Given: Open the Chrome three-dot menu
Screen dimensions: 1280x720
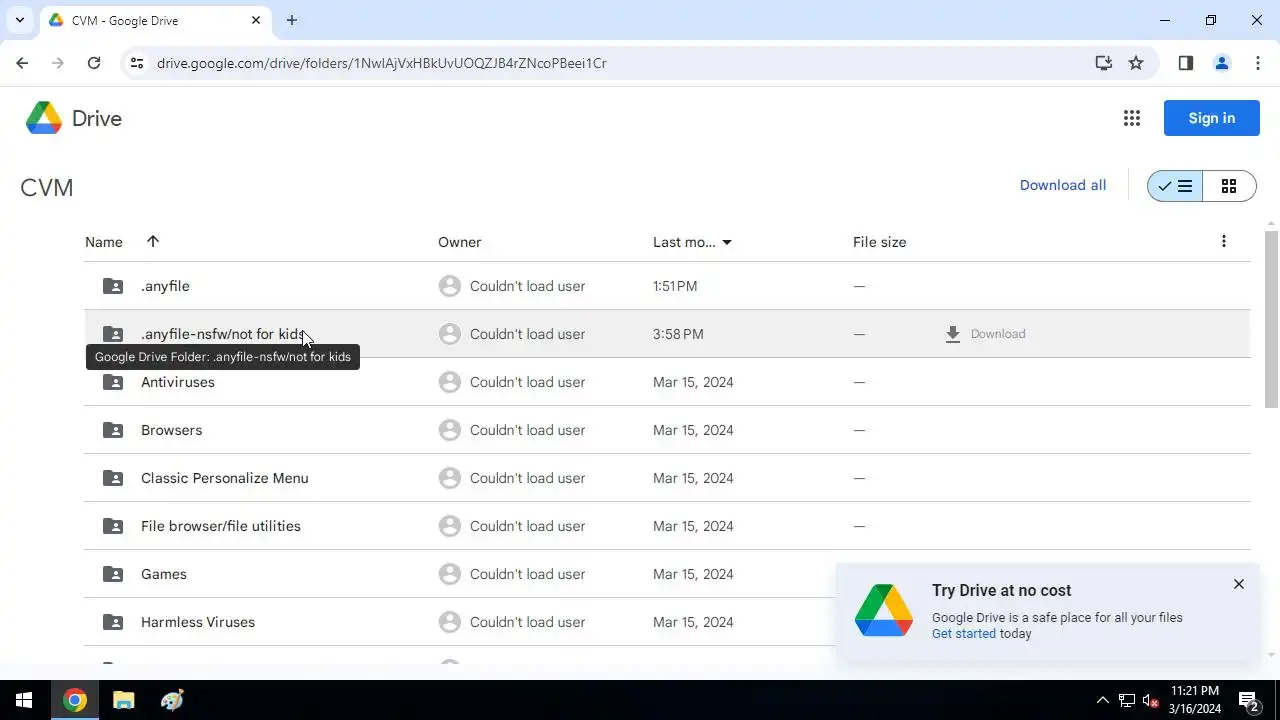Looking at the screenshot, I should pyautogui.click(x=1258, y=63).
